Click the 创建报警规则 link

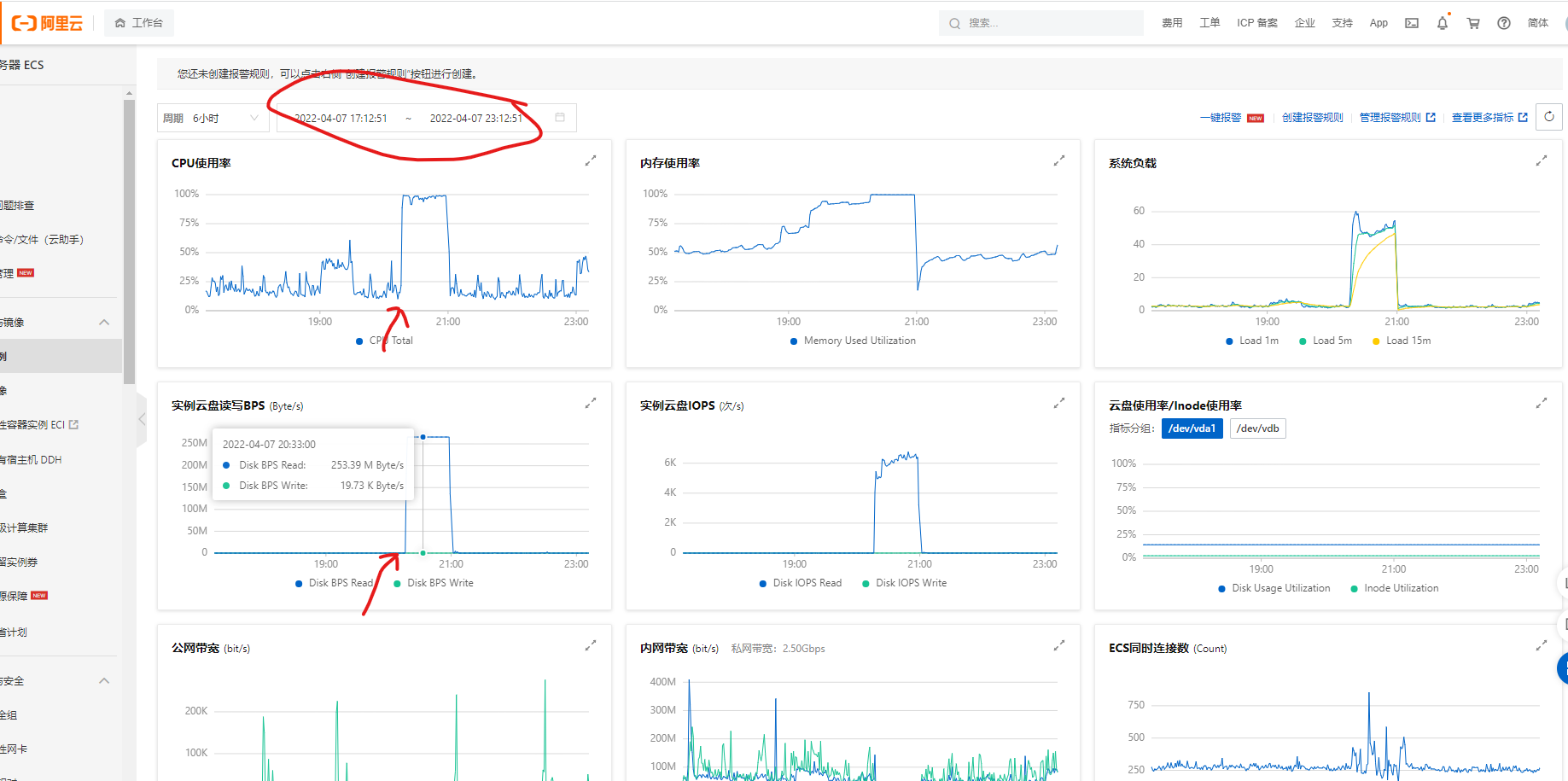click(1312, 118)
